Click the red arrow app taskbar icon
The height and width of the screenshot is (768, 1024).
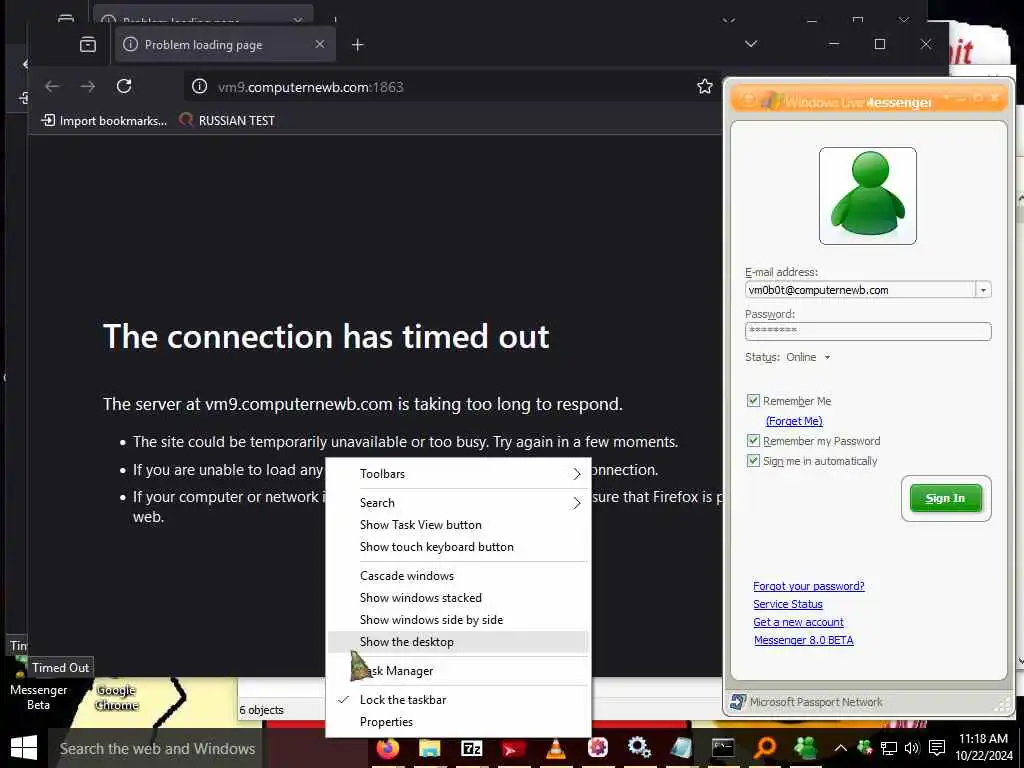point(513,748)
